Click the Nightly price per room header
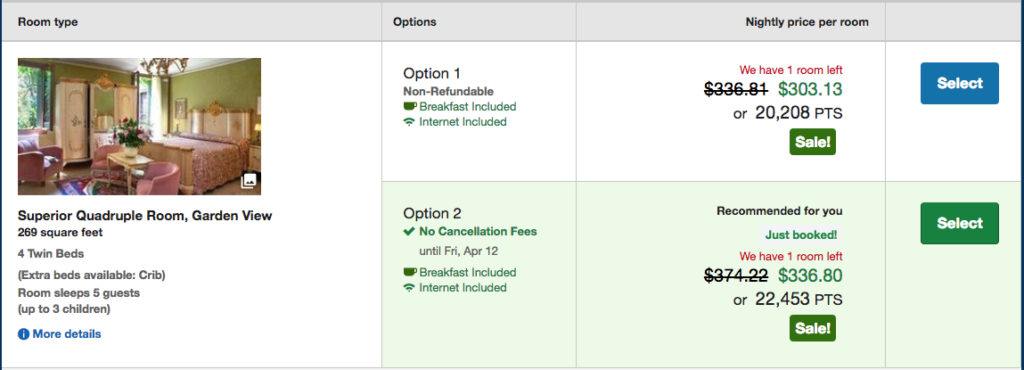The height and width of the screenshot is (370, 1024). click(807, 22)
